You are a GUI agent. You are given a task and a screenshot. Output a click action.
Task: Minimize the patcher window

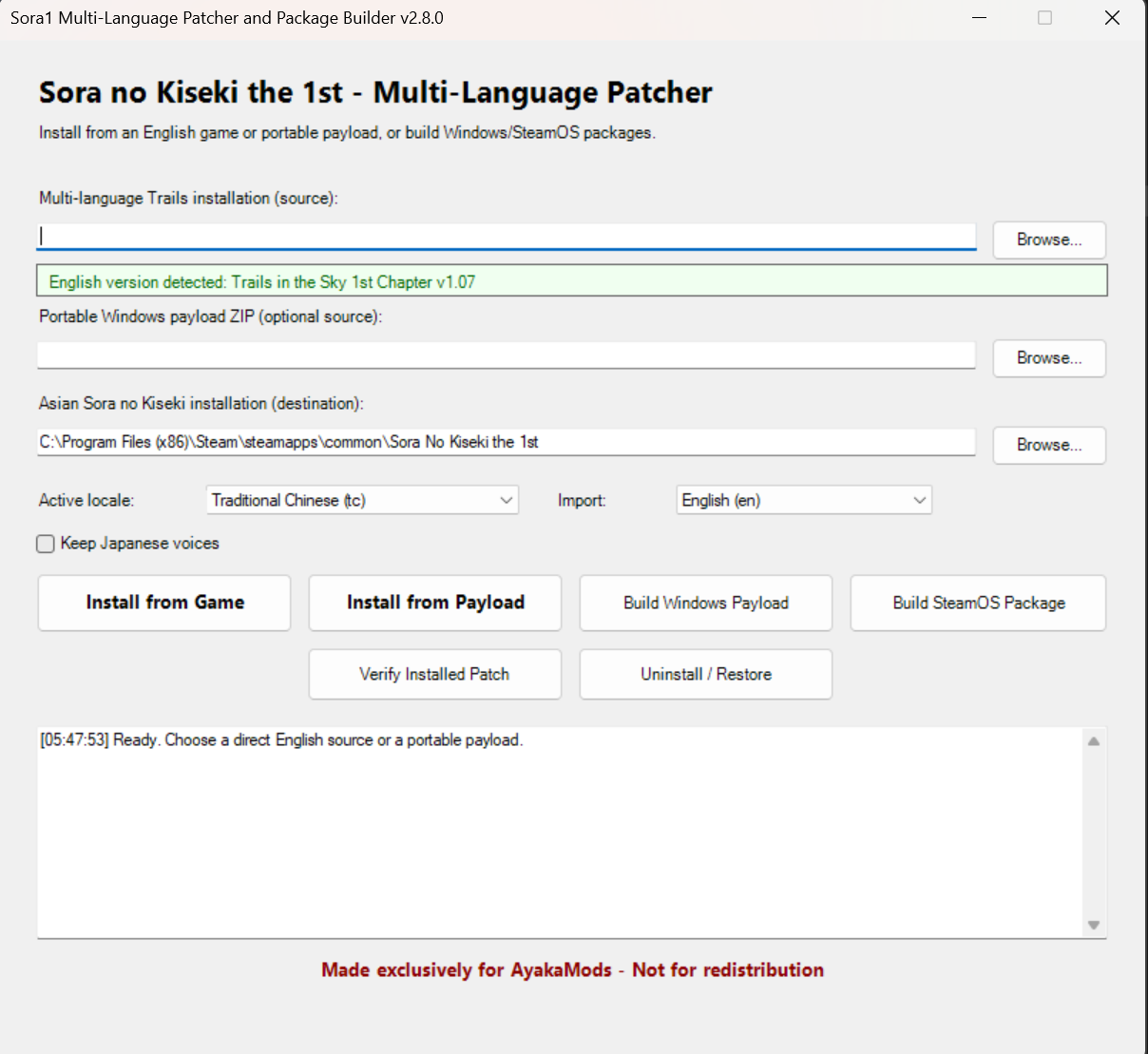click(980, 18)
